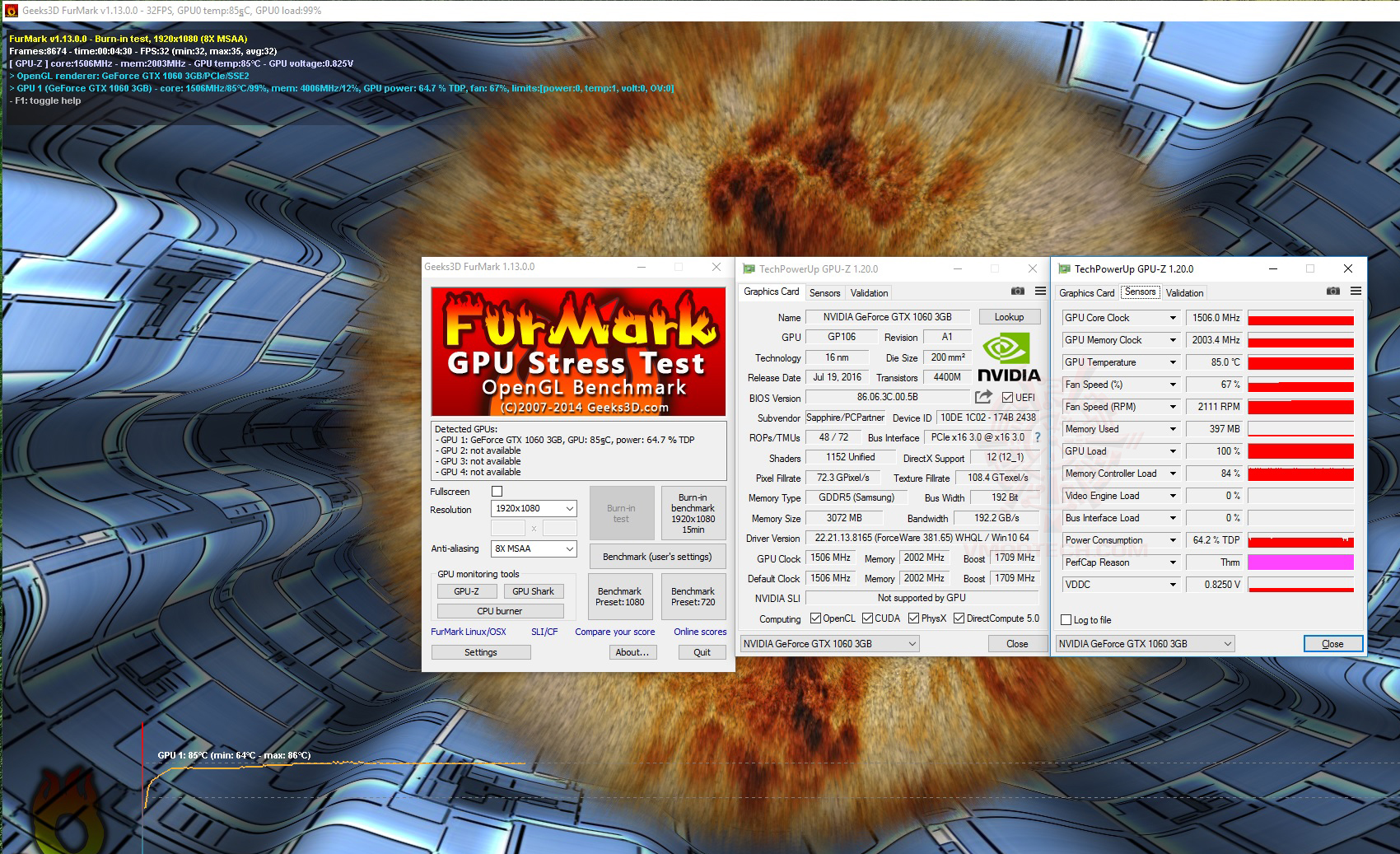The width and height of the screenshot is (1400, 854).
Task: Click the Subvendor field Sapphire/PCPartner
Action: pyautogui.click(x=845, y=418)
